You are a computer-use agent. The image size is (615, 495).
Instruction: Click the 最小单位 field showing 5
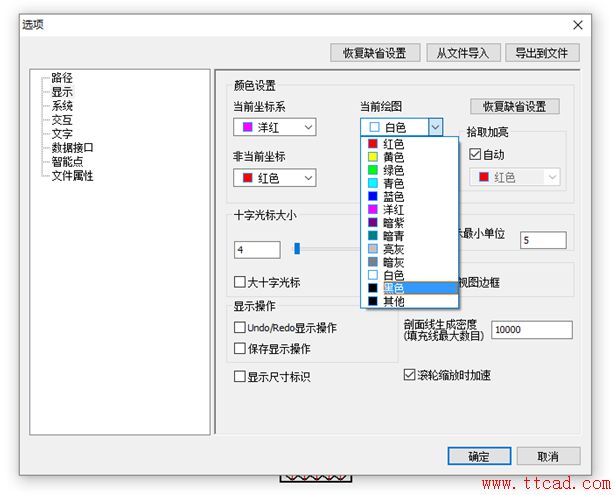(x=543, y=240)
